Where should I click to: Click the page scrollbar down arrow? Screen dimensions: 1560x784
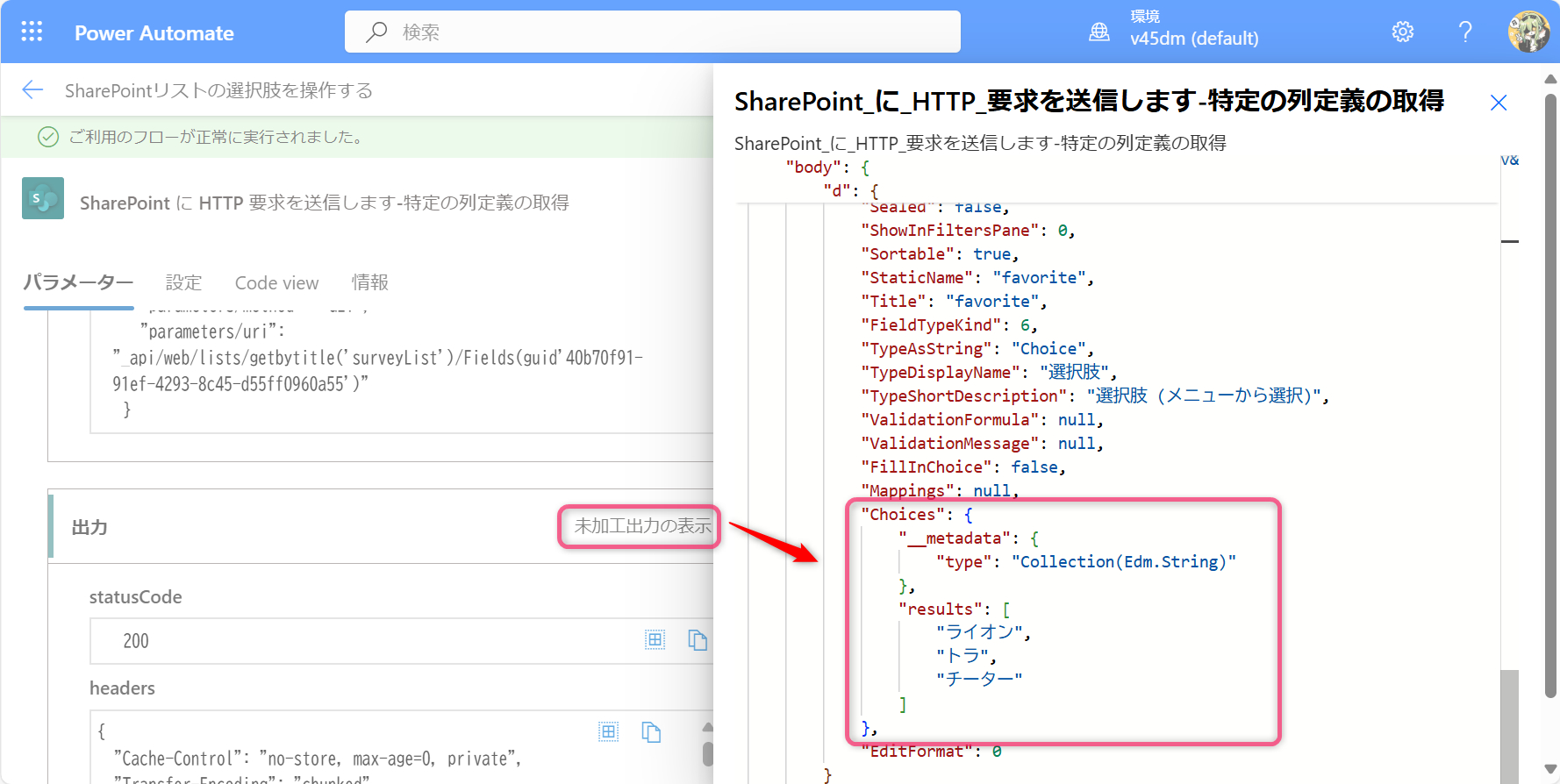[x=1550, y=770]
